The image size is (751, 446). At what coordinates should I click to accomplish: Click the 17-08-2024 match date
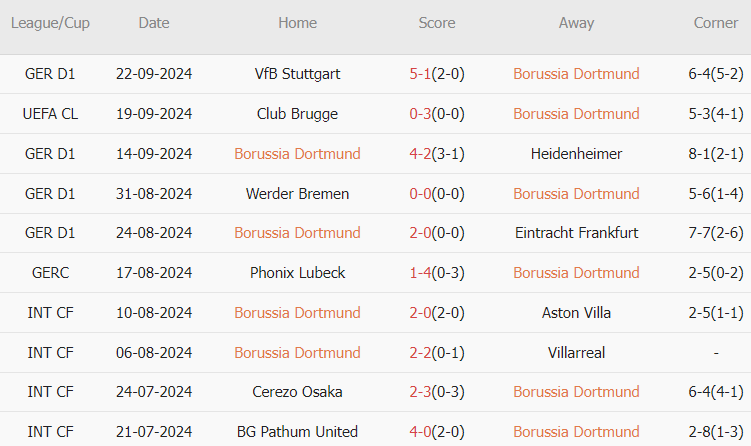click(153, 273)
